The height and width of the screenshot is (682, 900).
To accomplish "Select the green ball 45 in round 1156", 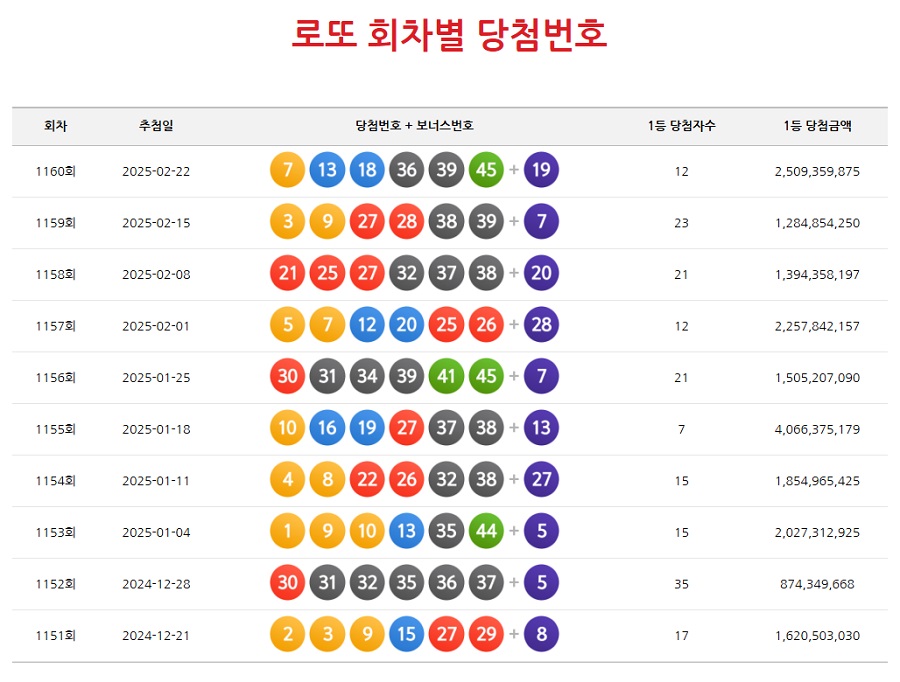I will [486, 377].
